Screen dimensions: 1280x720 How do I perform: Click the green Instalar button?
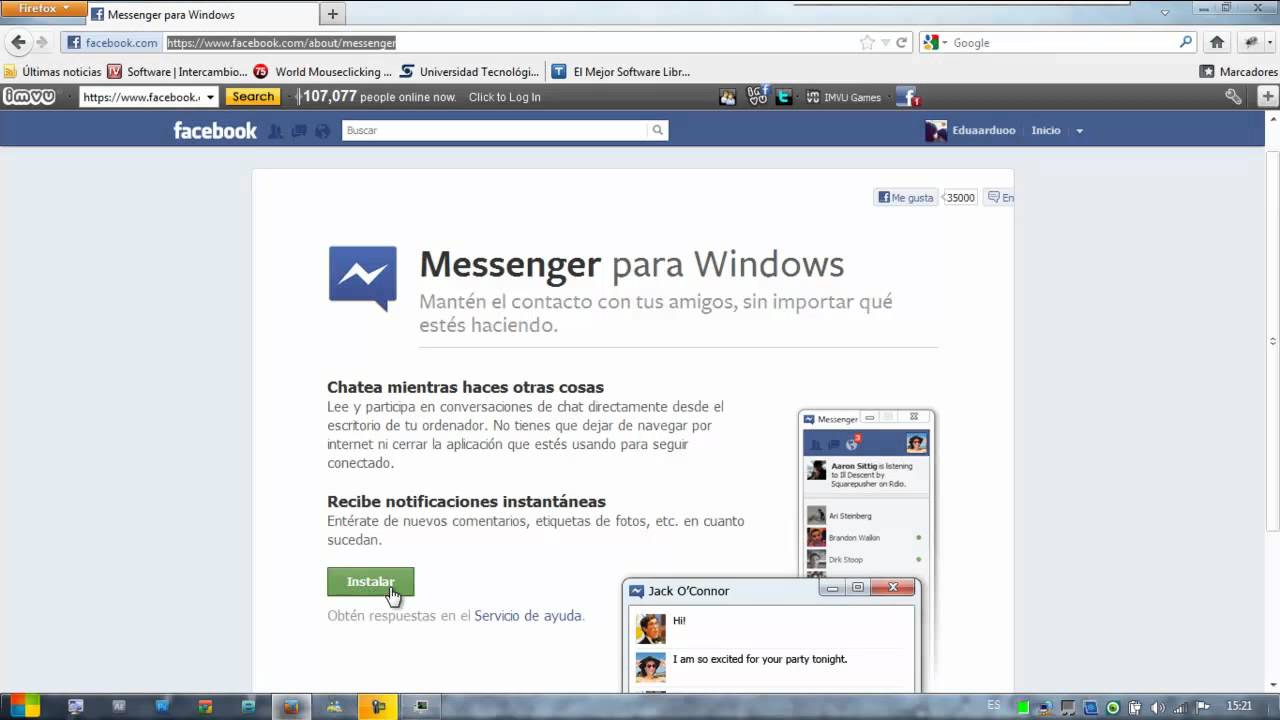click(x=370, y=581)
